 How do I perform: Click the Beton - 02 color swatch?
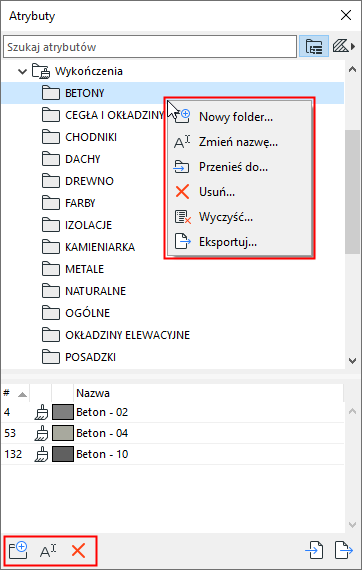(x=63, y=412)
